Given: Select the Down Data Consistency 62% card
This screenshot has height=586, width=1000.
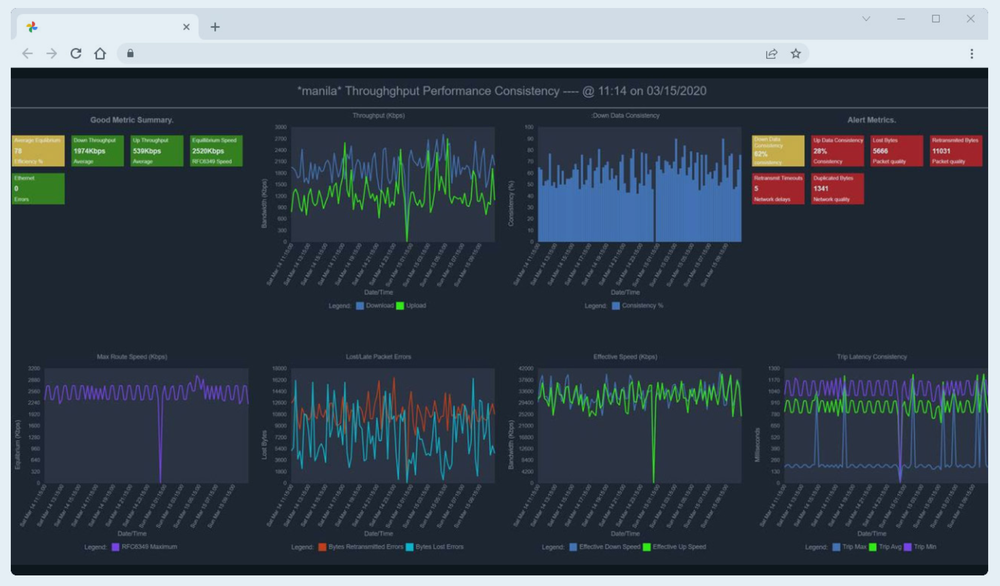Looking at the screenshot, I should pos(778,150).
